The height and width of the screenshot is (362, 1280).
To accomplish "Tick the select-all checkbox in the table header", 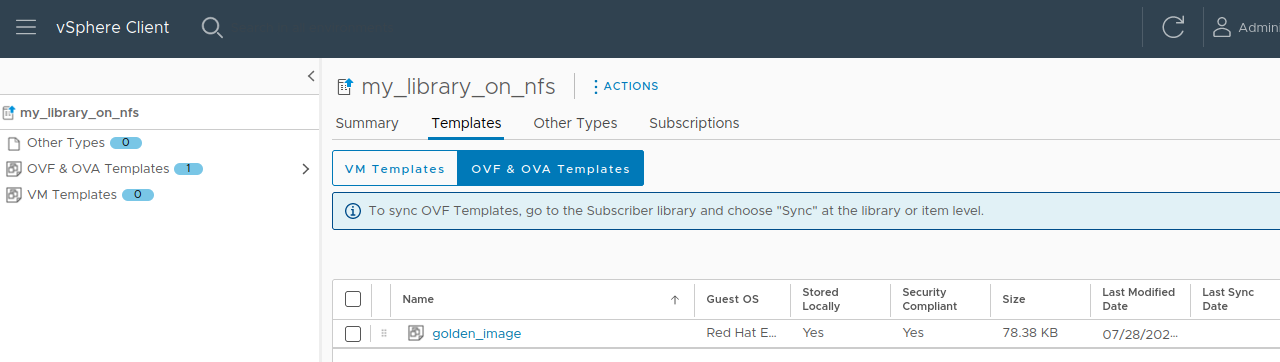I will tap(353, 299).
